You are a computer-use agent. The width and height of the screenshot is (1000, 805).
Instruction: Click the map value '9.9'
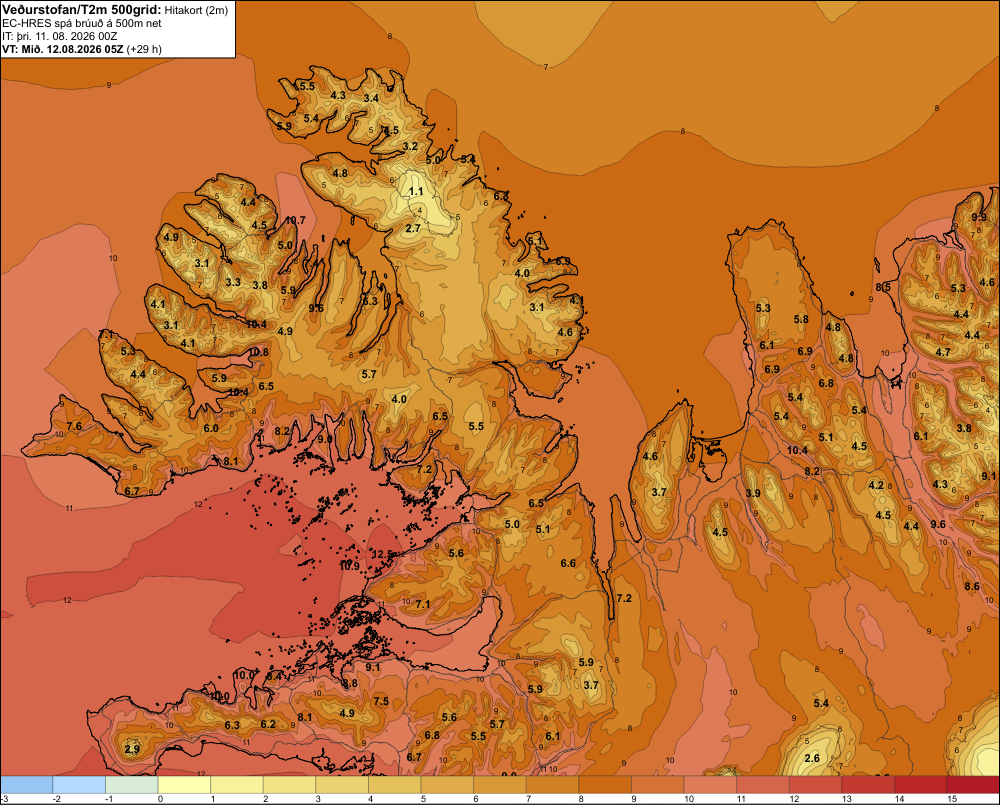point(979,218)
